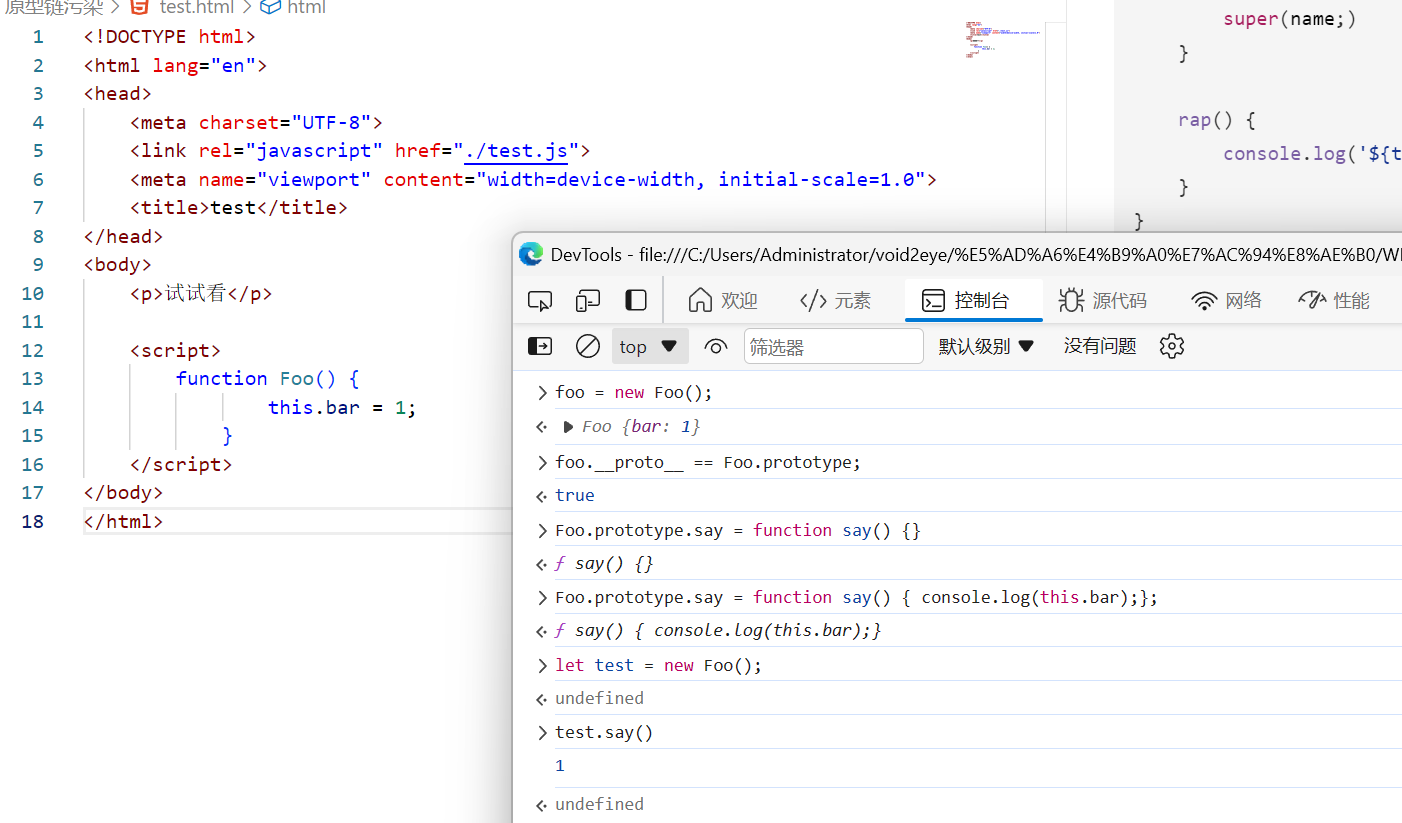Toggle device emulation icon in DevTools
Image resolution: width=1402 pixels, height=823 pixels.
(x=588, y=301)
